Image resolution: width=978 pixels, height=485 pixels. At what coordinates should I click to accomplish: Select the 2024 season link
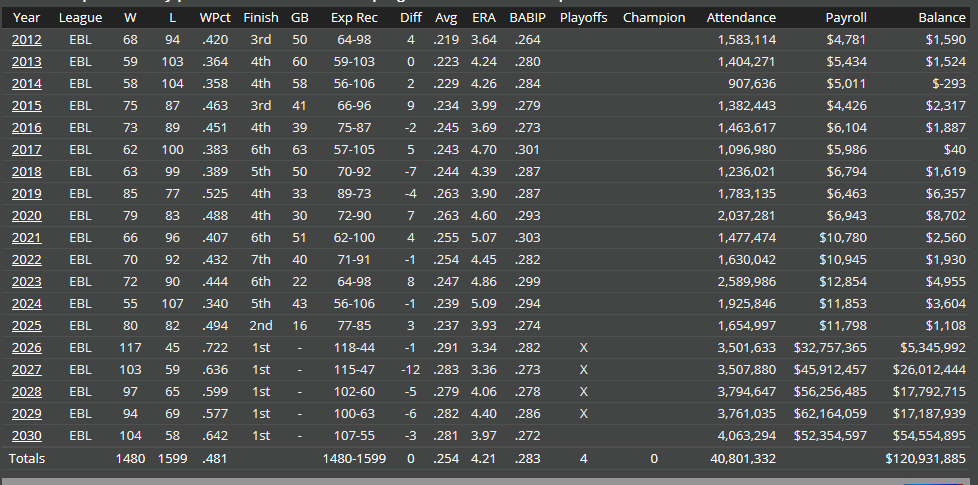pyautogui.click(x=26, y=304)
